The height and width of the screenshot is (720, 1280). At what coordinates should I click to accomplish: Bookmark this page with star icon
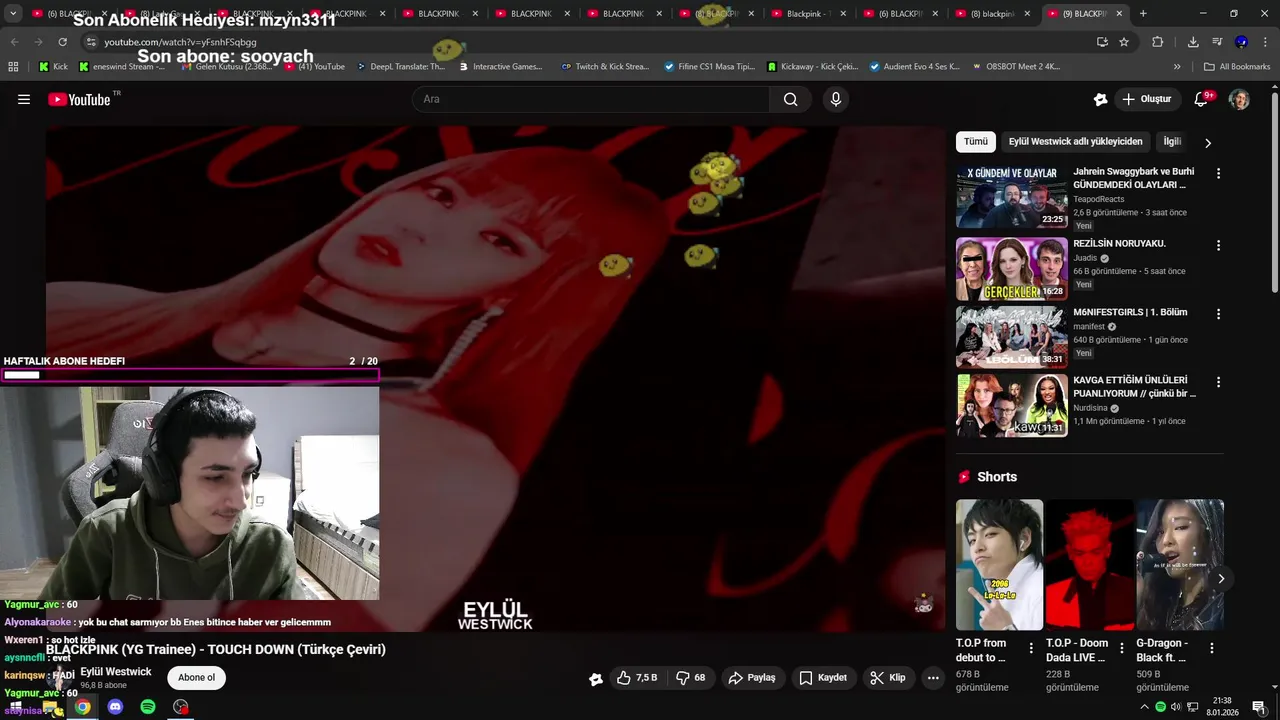(1124, 42)
